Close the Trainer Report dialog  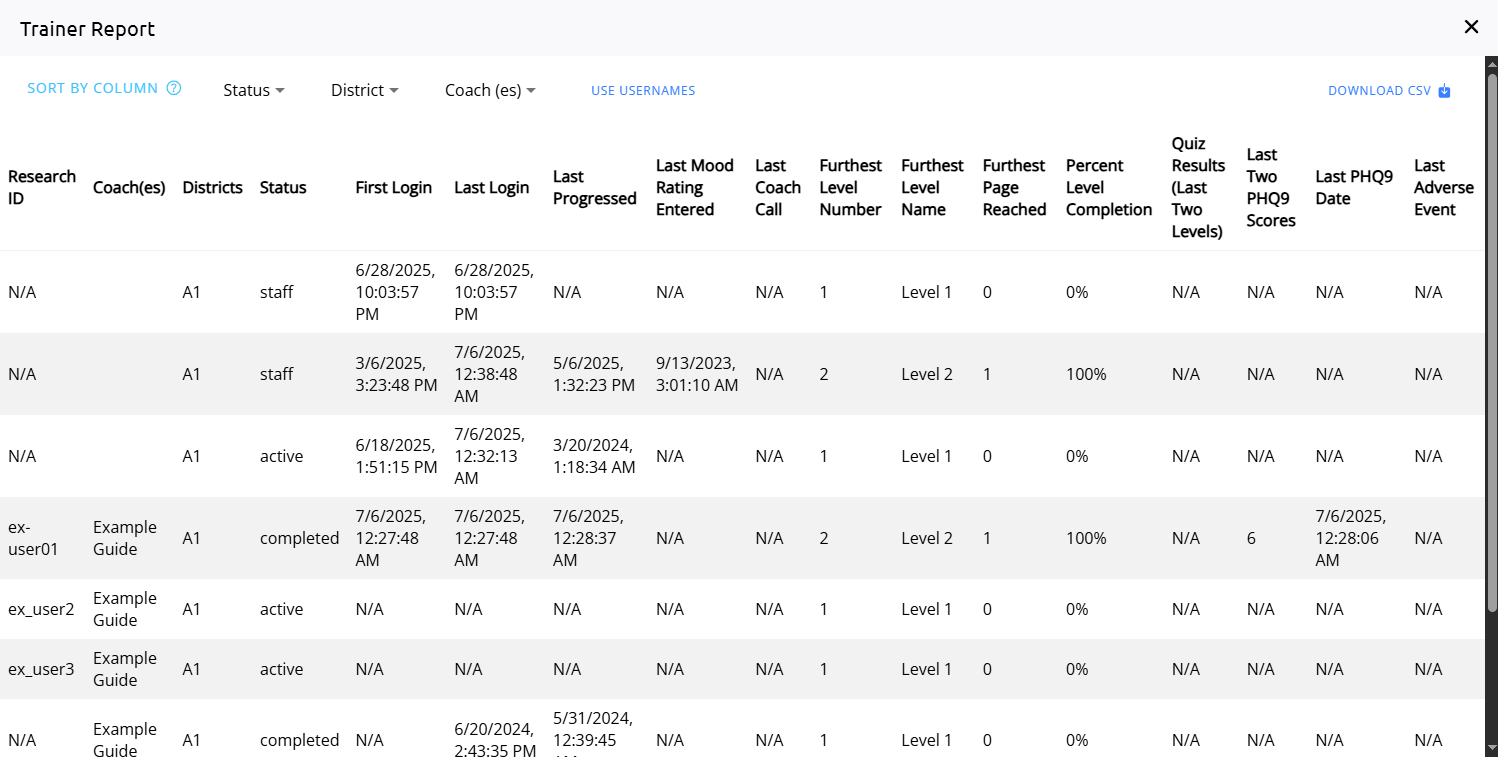1471,27
